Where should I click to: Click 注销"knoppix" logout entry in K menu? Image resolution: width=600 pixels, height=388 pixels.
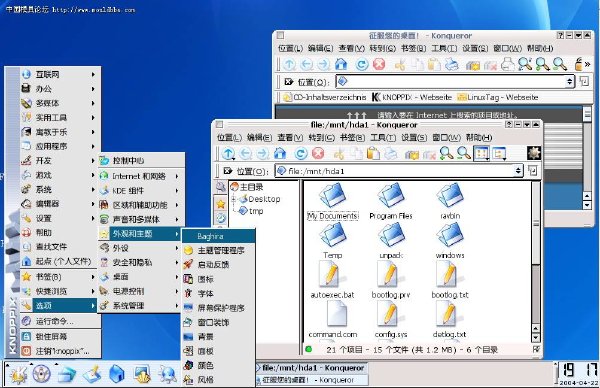pyautogui.click(x=60, y=351)
